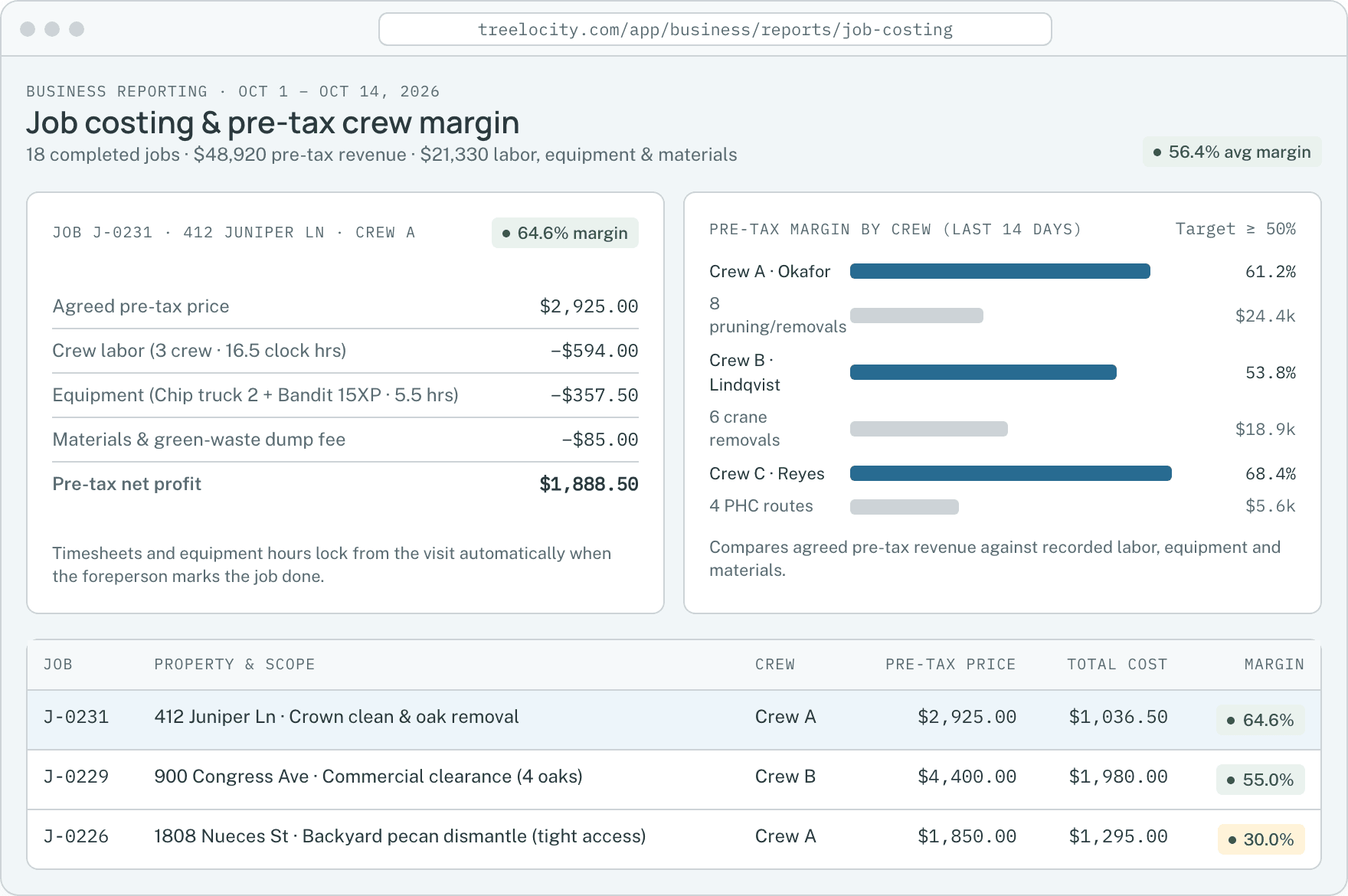Click the browser address bar URL
The image size is (1348, 896).
pos(715,30)
